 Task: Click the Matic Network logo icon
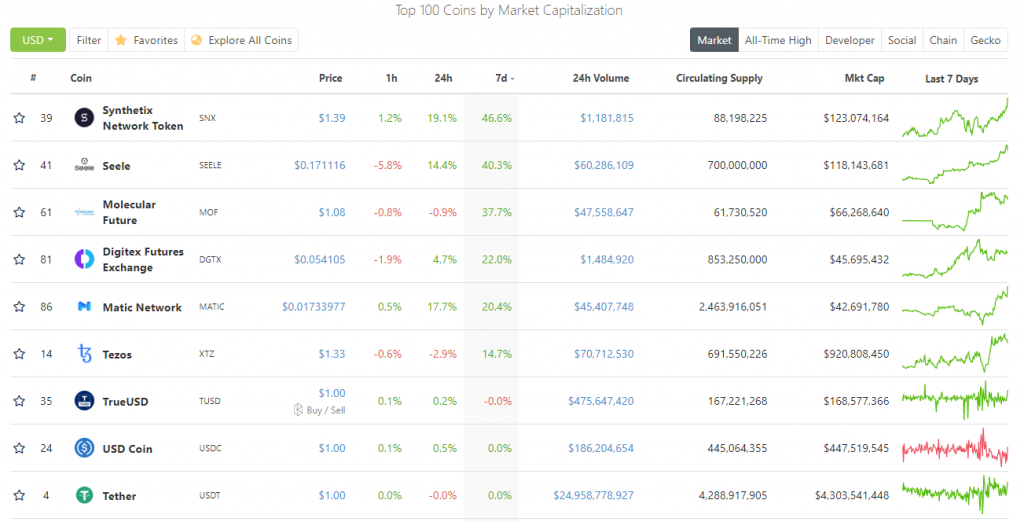pos(84,306)
